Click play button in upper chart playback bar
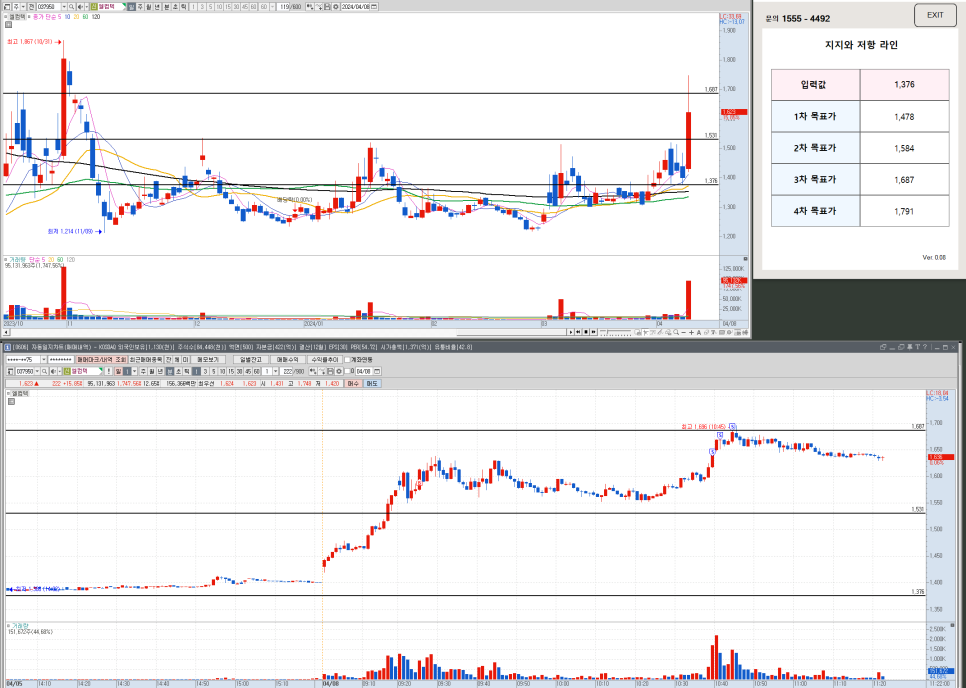Screen dimensions: 966x688 click(x=570, y=332)
